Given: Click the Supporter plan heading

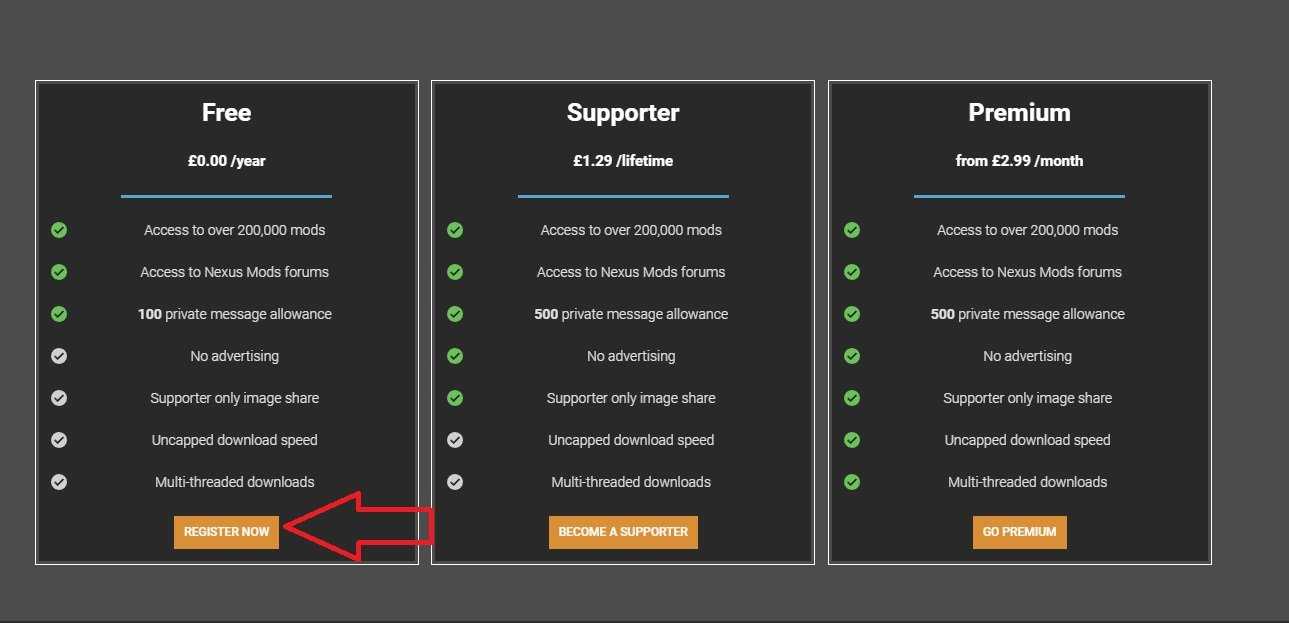Looking at the screenshot, I should (623, 113).
